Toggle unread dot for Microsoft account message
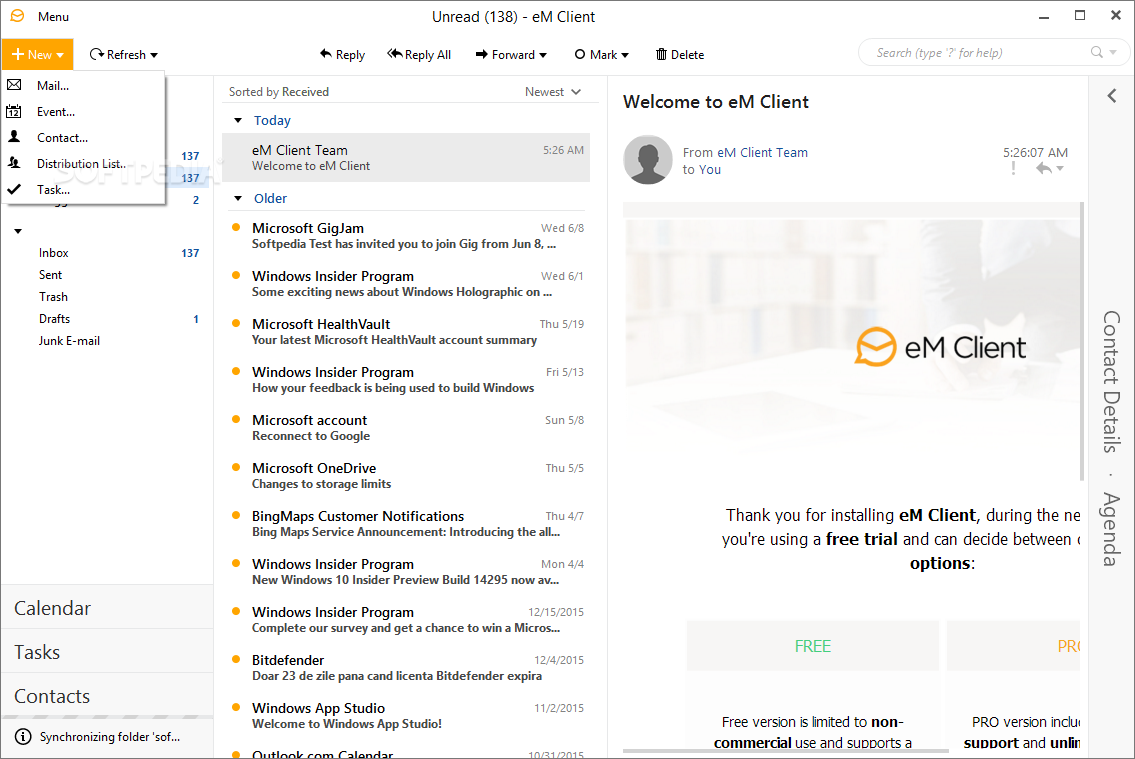 tap(236, 419)
